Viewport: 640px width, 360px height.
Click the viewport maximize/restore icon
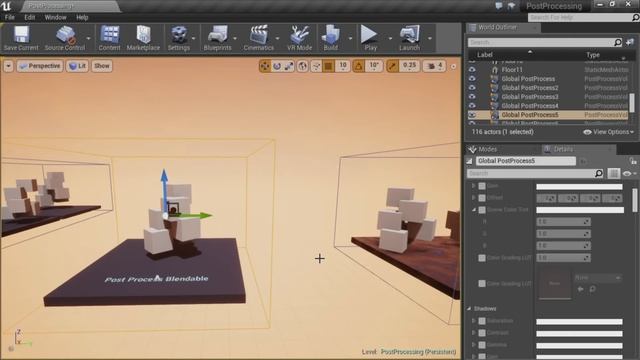tap(453, 66)
